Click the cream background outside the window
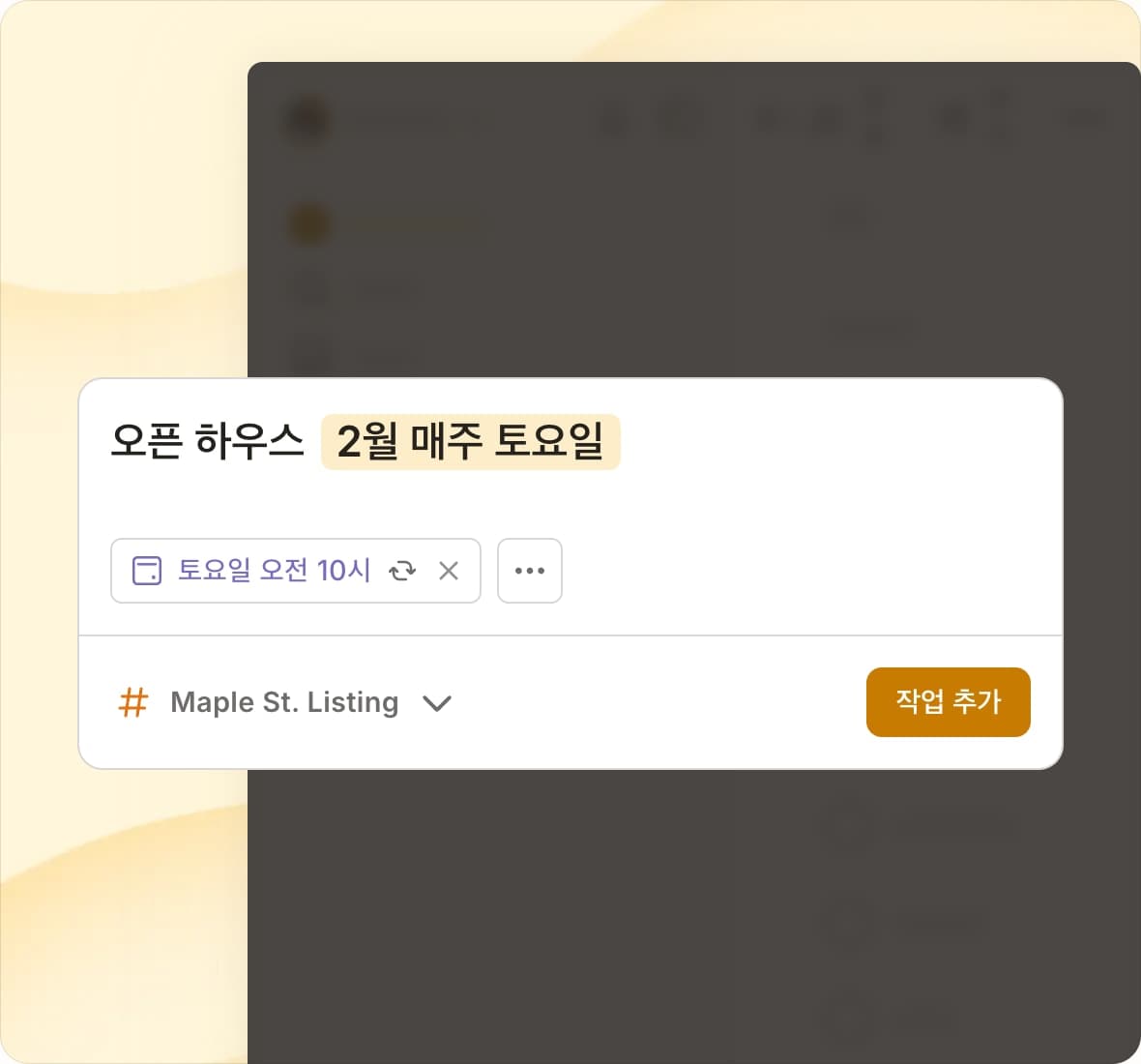 click(124, 182)
